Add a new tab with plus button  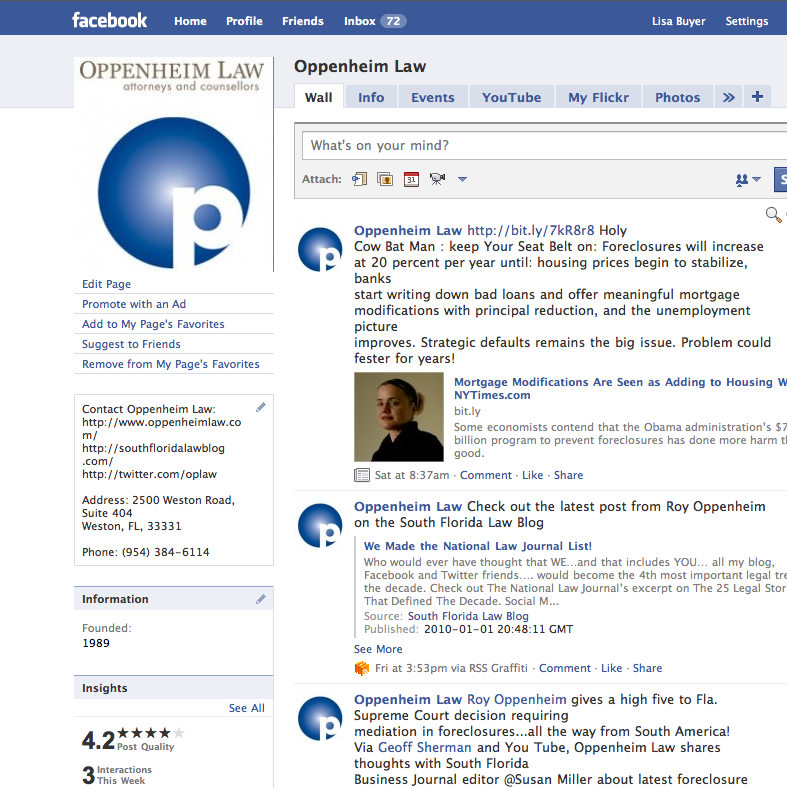757,96
